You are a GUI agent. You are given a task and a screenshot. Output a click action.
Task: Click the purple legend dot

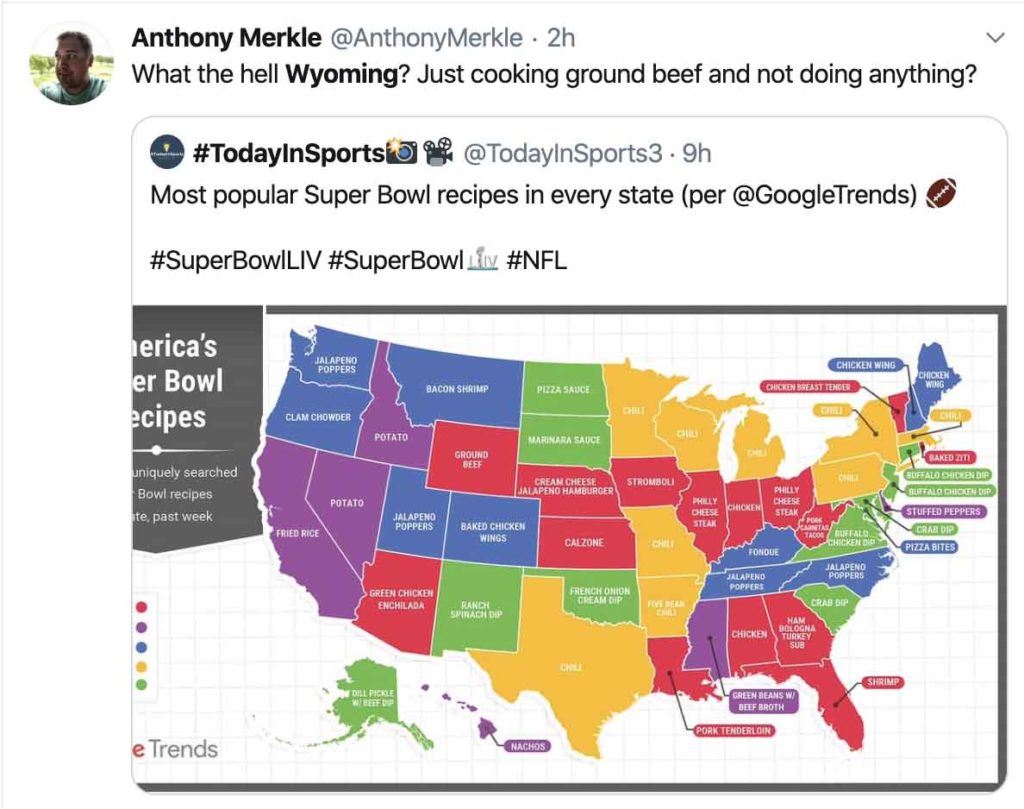[x=141, y=627]
